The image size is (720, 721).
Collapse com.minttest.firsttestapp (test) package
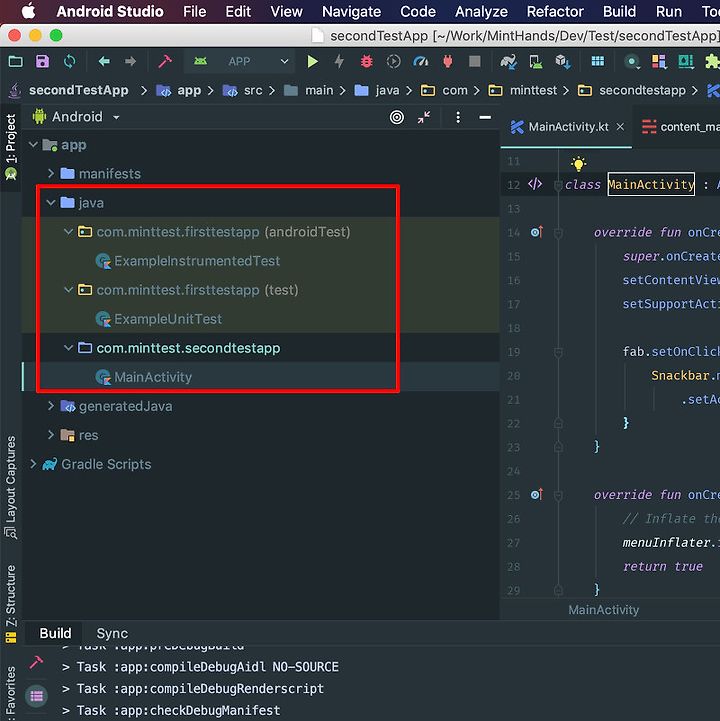[69, 290]
